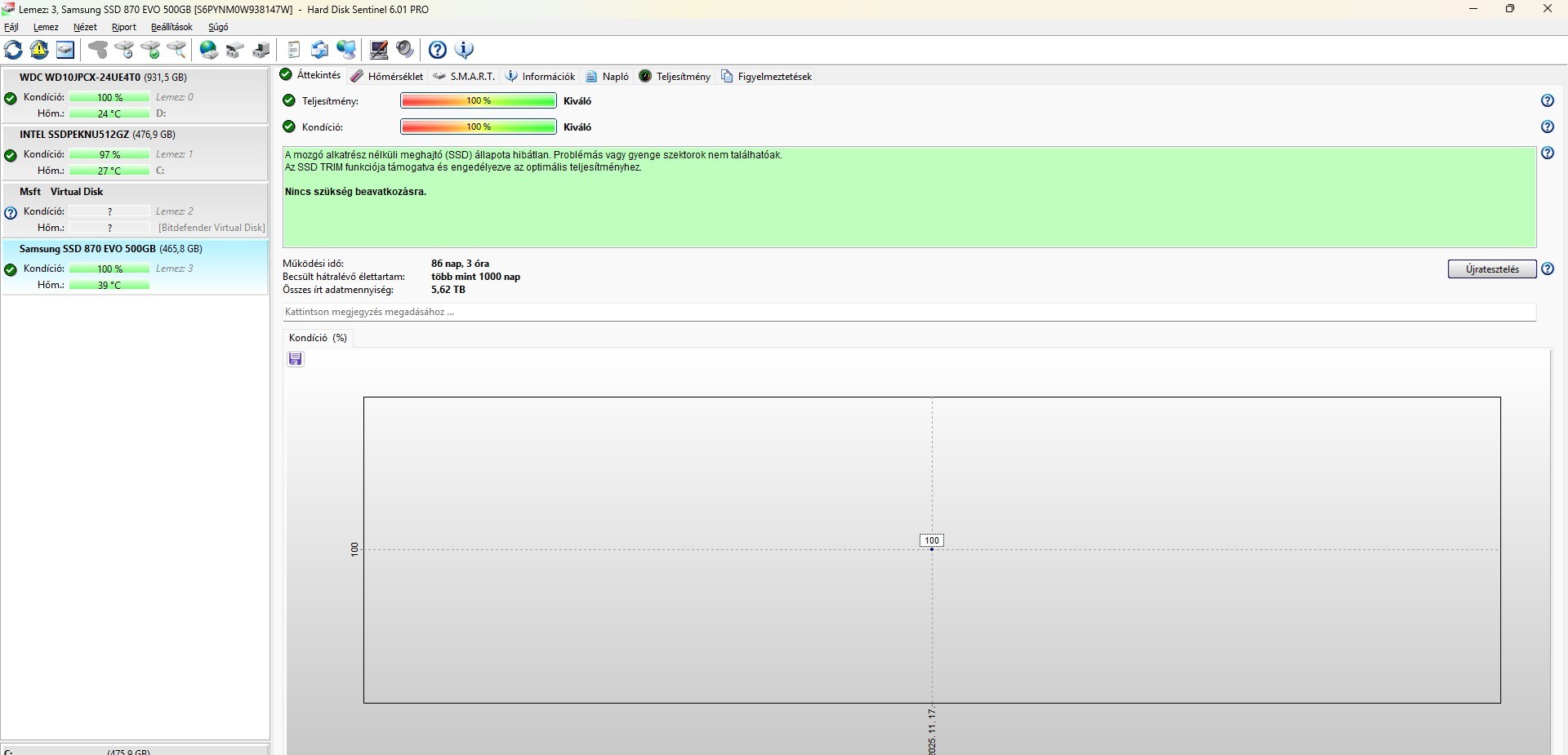The width and height of the screenshot is (1568, 755).
Task: Click the Újratesztelés button
Action: click(1492, 269)
